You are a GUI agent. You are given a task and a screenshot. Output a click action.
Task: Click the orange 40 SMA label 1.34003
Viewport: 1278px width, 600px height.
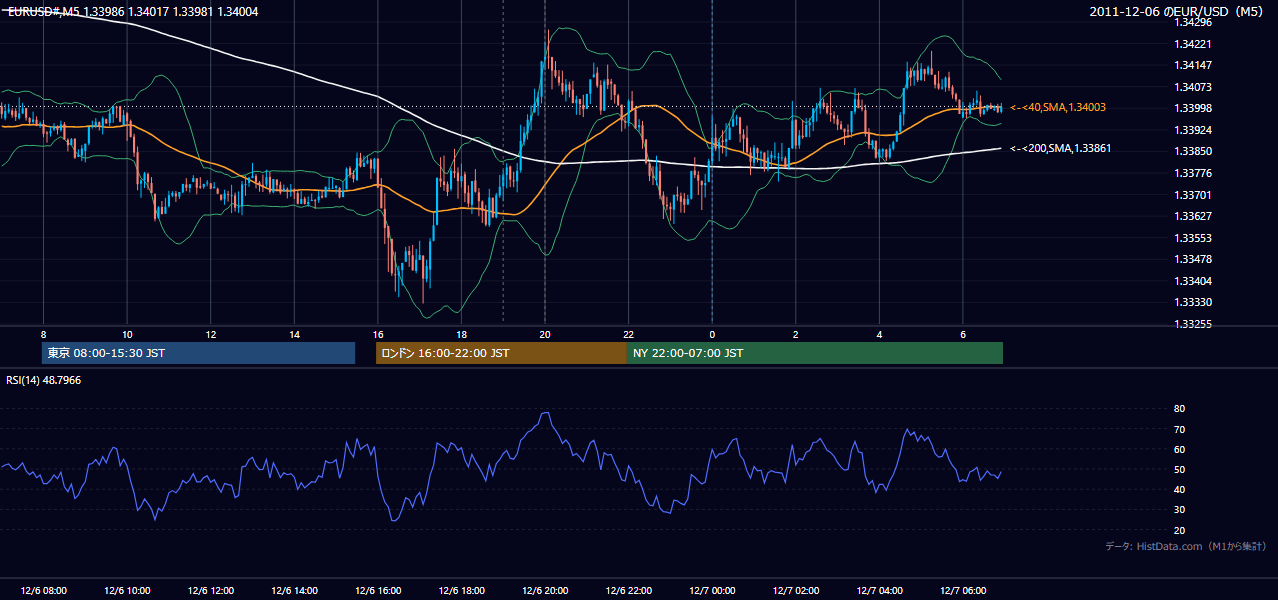1058,107
